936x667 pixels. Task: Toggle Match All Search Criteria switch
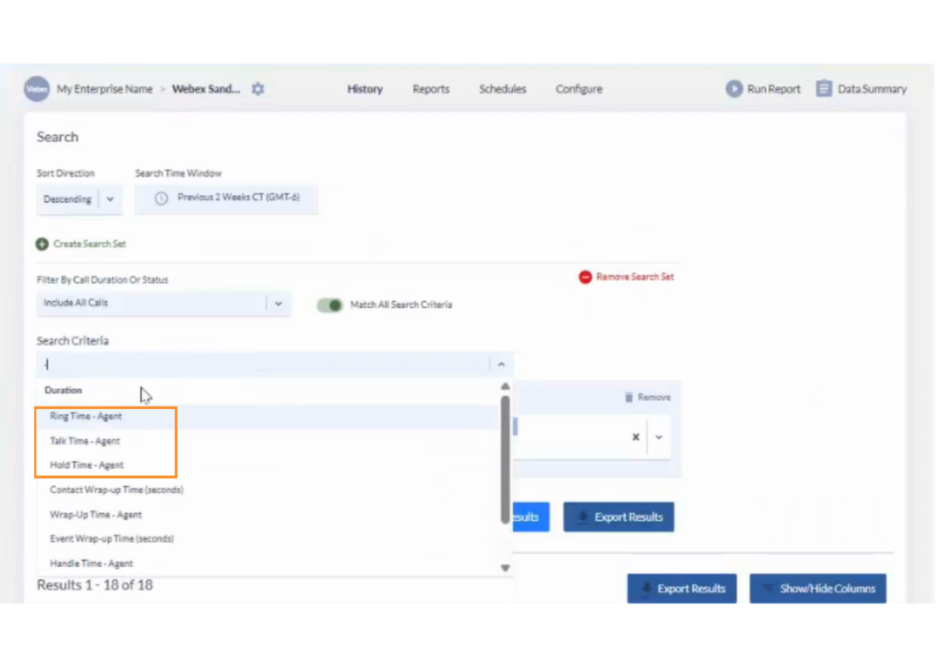(329, 305)
